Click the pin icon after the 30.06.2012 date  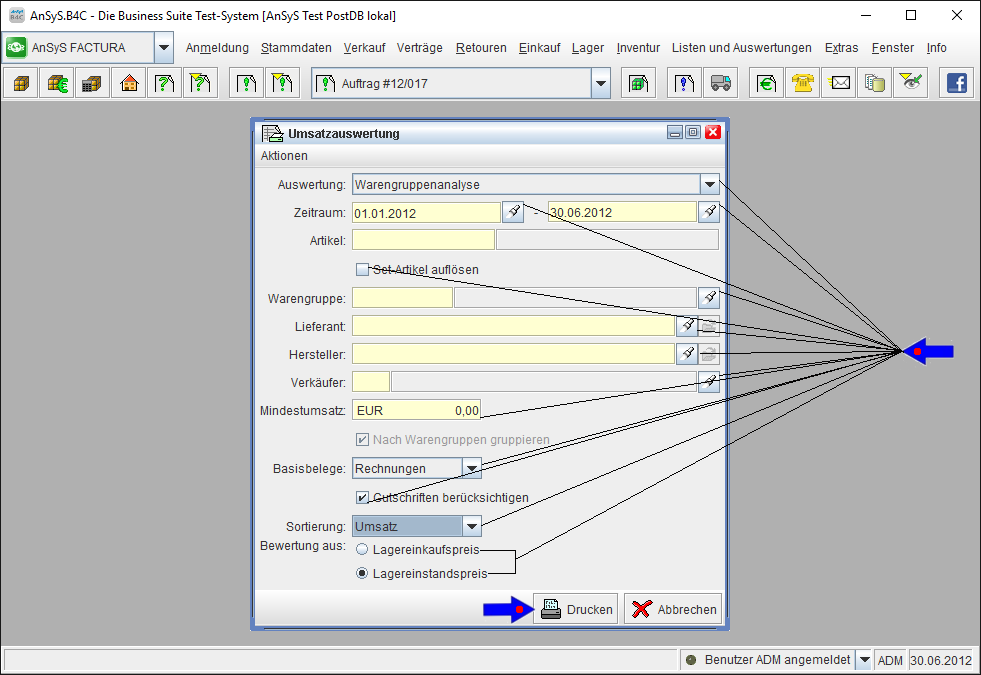(708, 212)
